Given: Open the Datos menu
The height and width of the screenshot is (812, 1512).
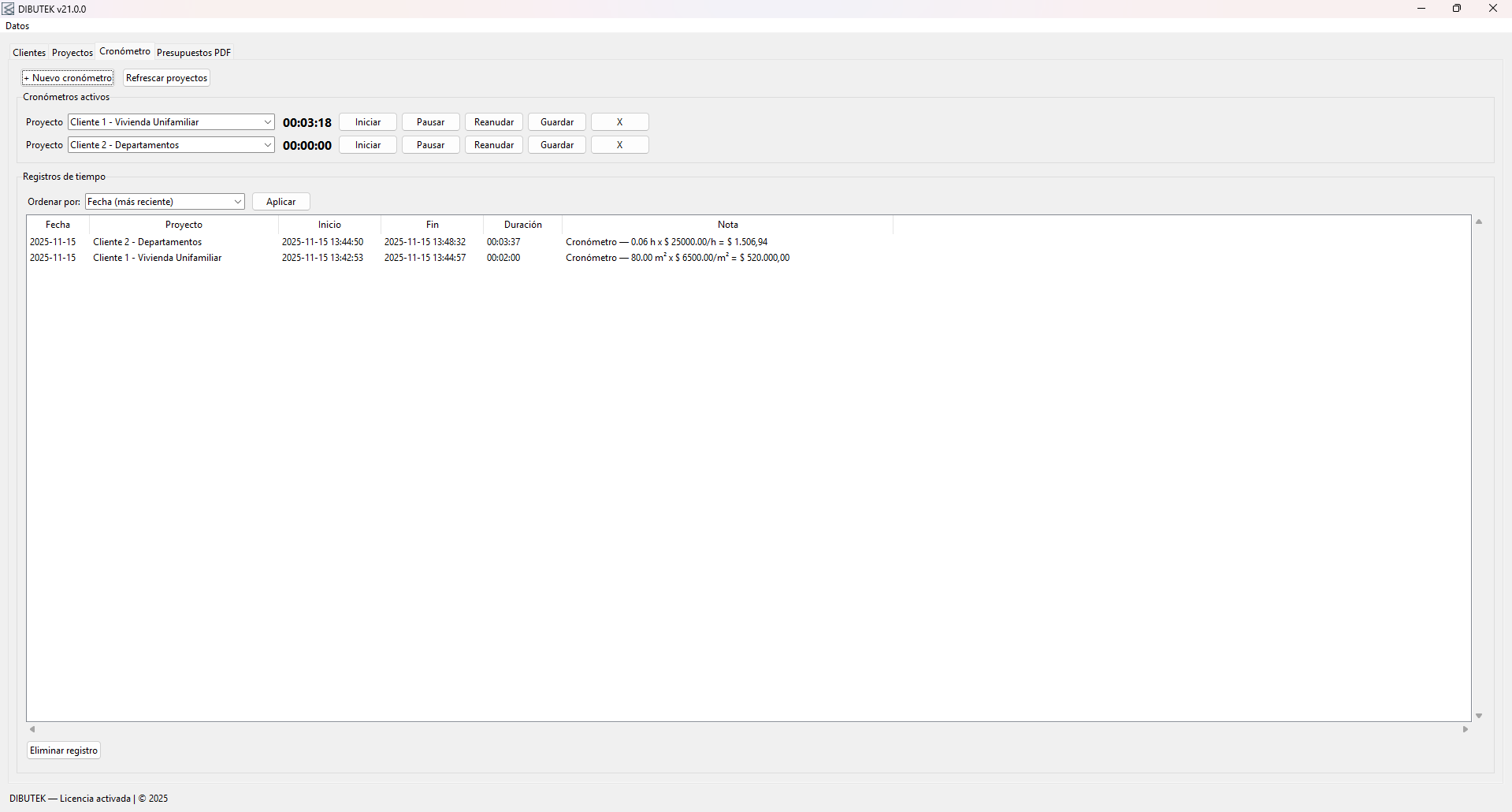Looking at the screenshot, I should click(x=17, y=26).
